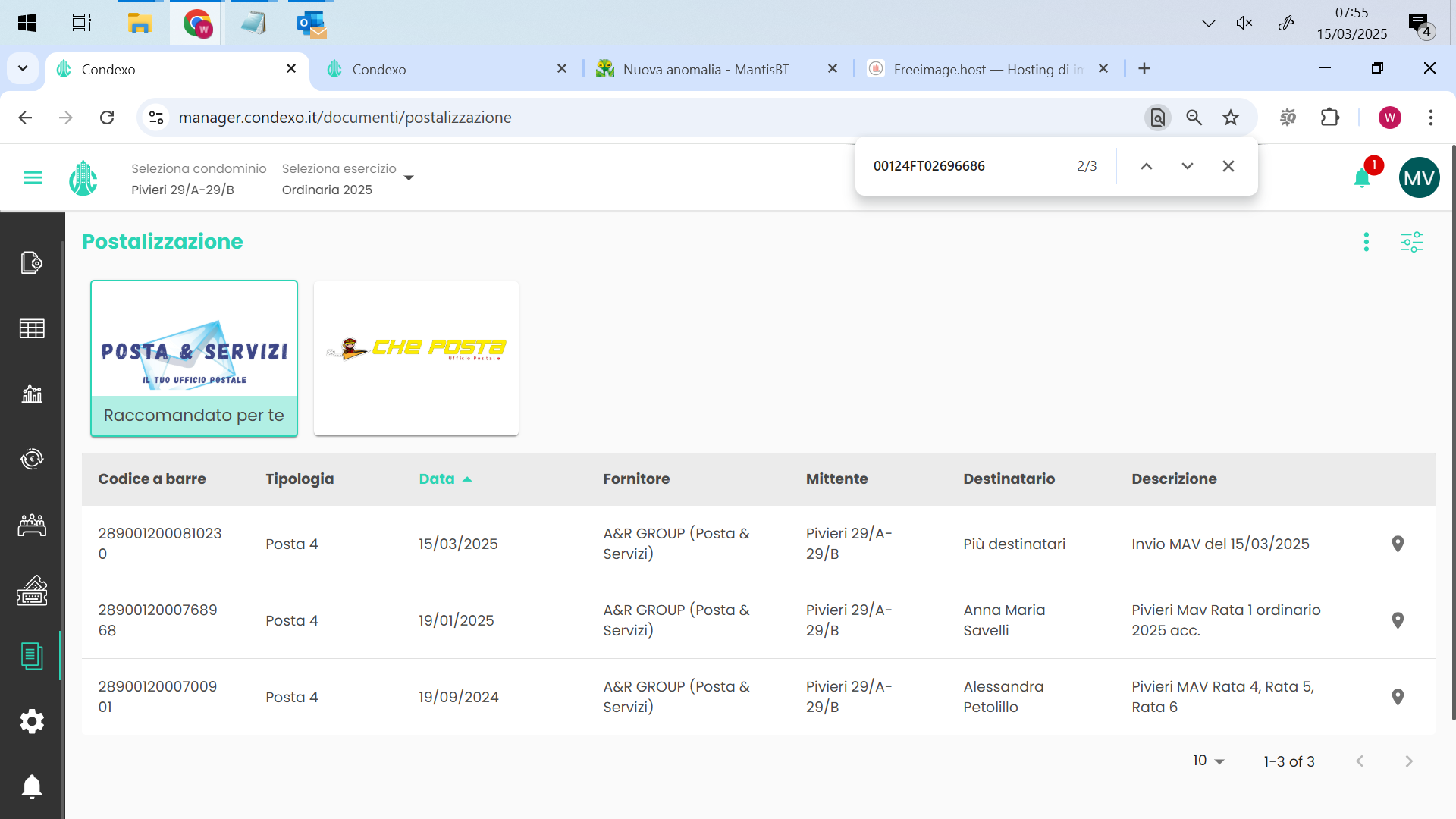Click map pin for Invio MAV row
This screenshot has height=819, width=1456.
coord(1398,544)
